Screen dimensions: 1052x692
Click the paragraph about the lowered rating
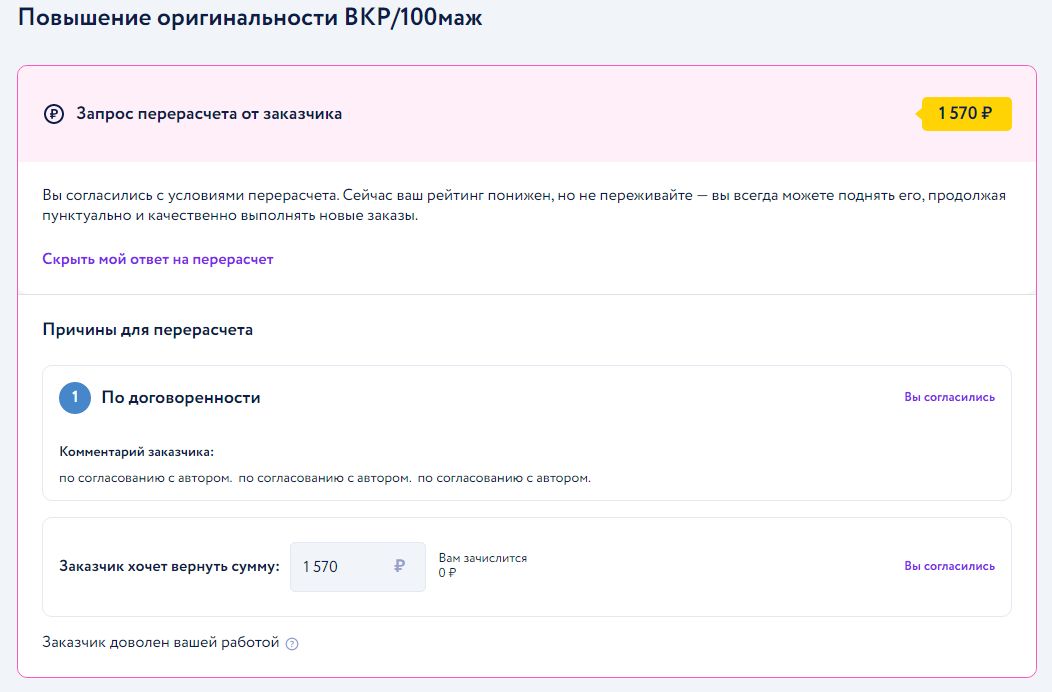click(523, 206)
